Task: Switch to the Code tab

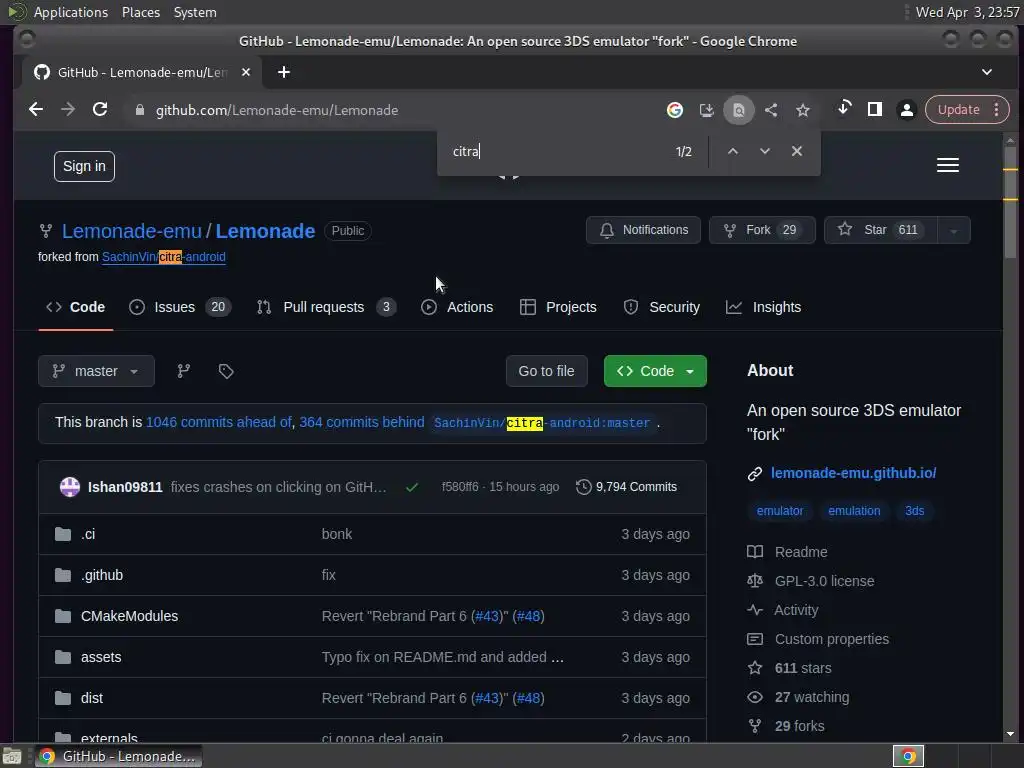Action: (x=76, y=307)
